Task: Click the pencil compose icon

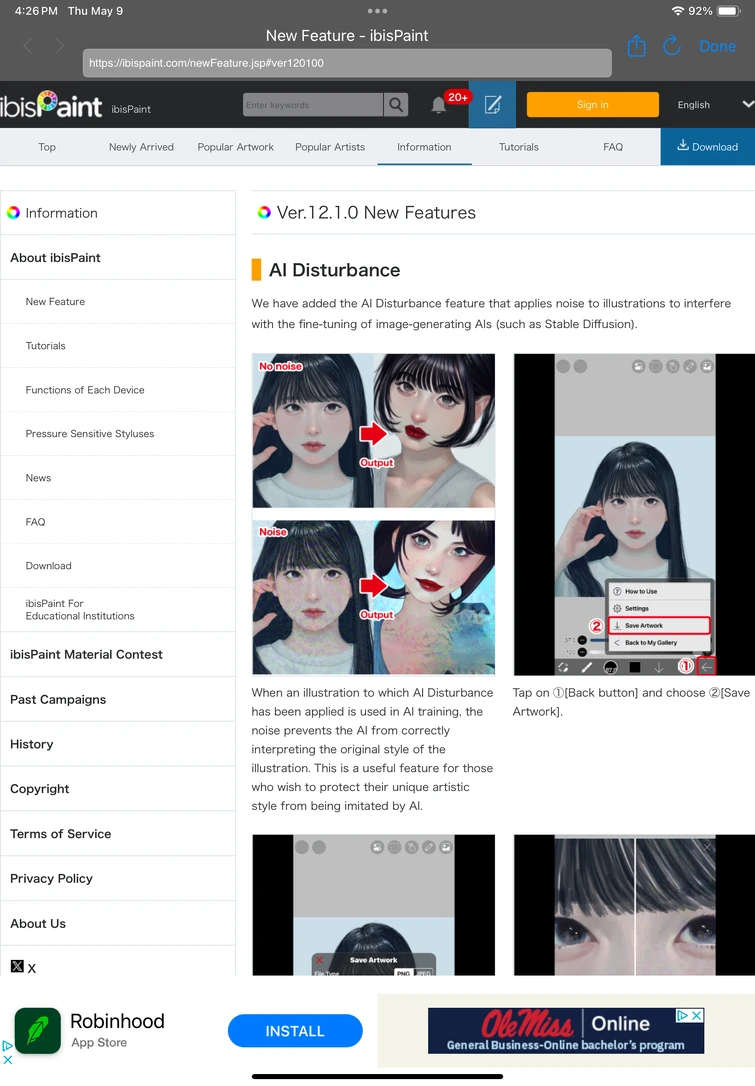Action: (x=492, y=105)
